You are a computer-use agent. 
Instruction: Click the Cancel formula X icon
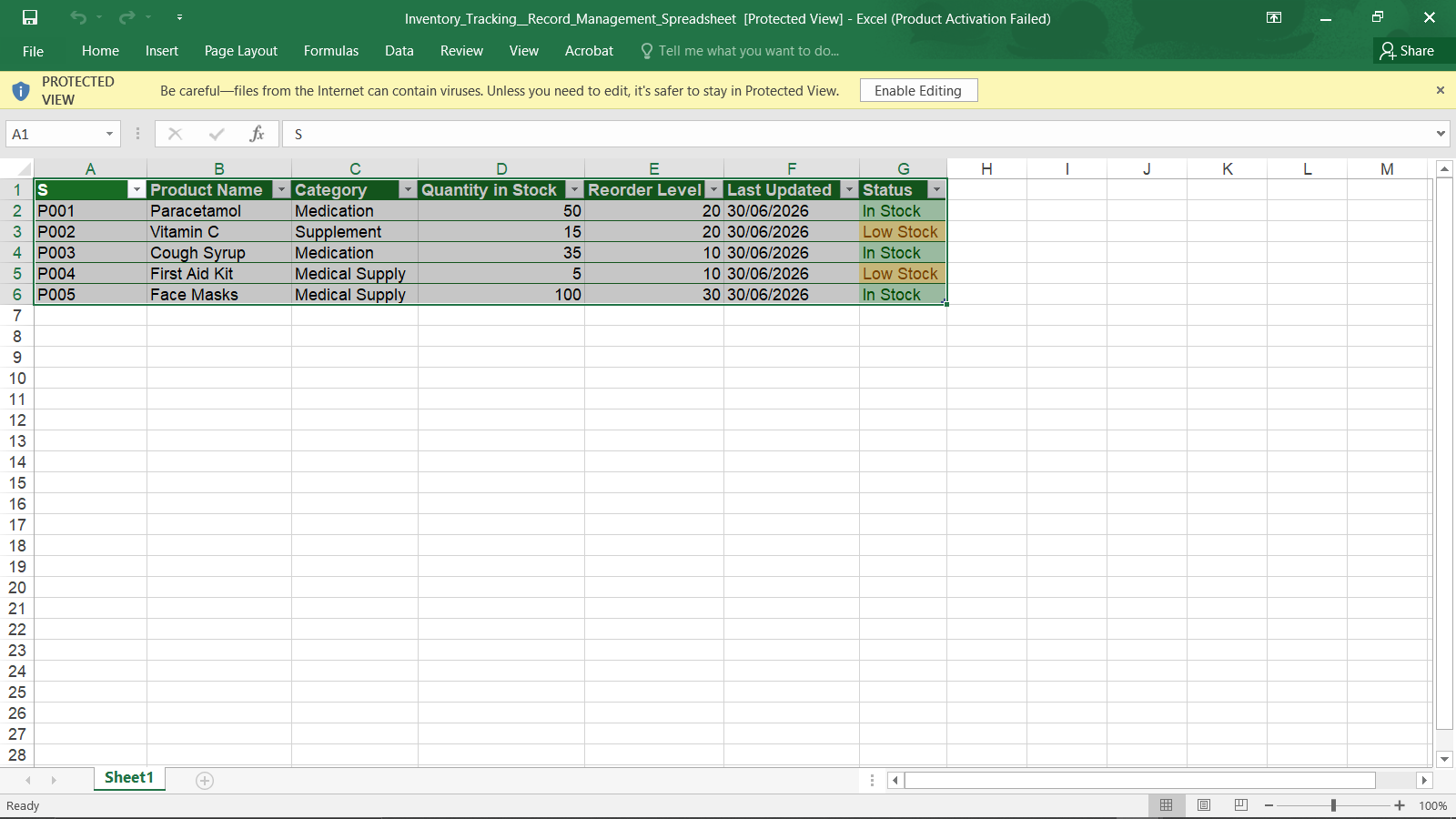tap(175, 134)
